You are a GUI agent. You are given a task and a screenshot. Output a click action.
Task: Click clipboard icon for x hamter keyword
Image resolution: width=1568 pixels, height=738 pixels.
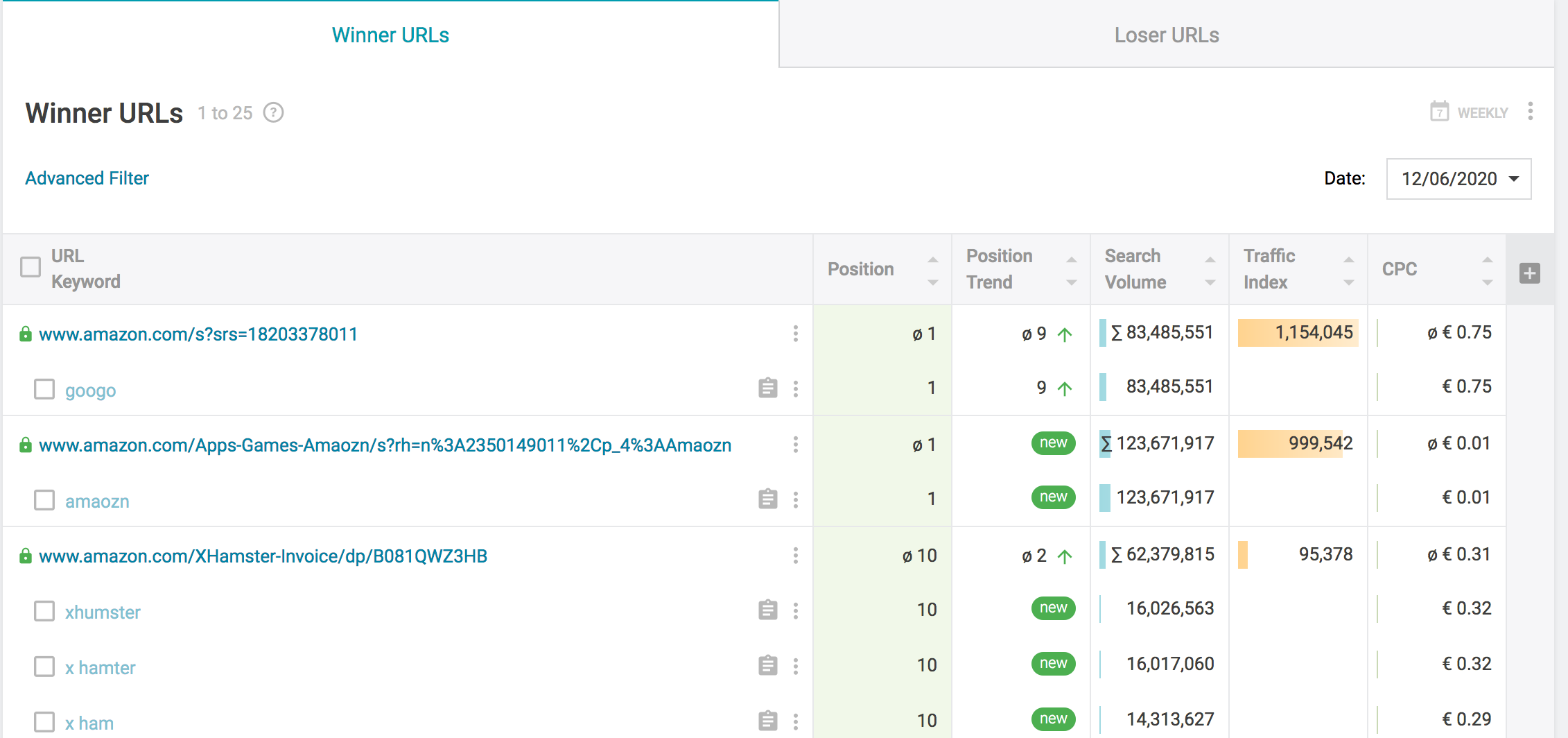pos(767,665)
